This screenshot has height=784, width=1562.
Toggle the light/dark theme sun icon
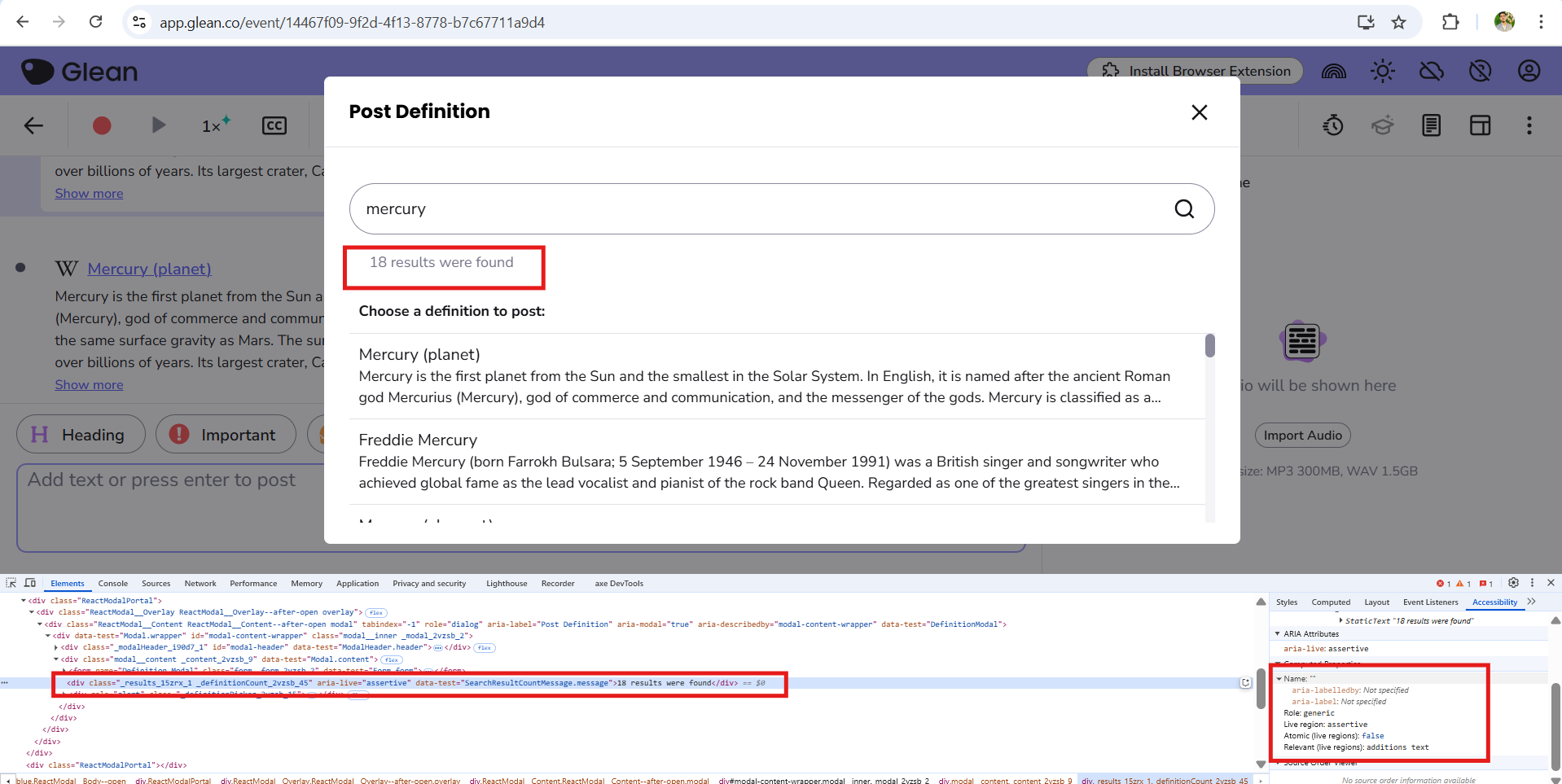click(1382, 72)
